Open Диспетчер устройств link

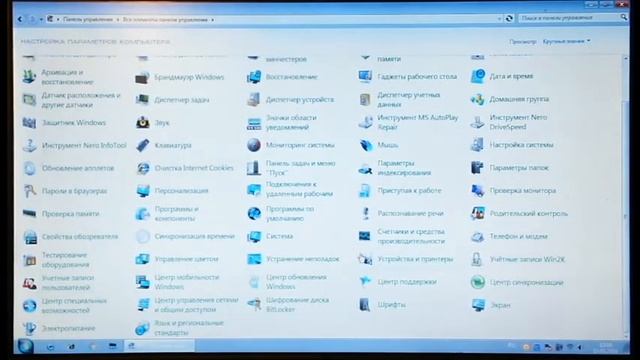(x=300, y=99)
